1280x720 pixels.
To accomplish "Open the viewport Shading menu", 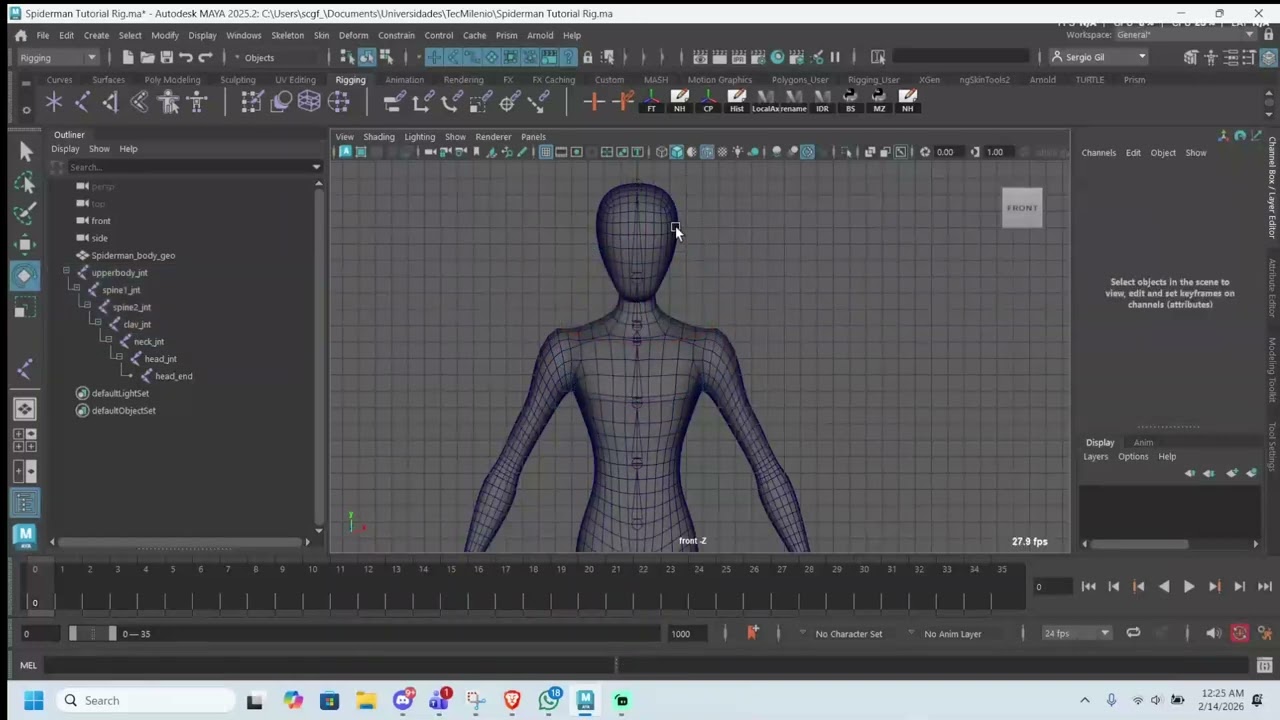I will click(x=378, y=137).
